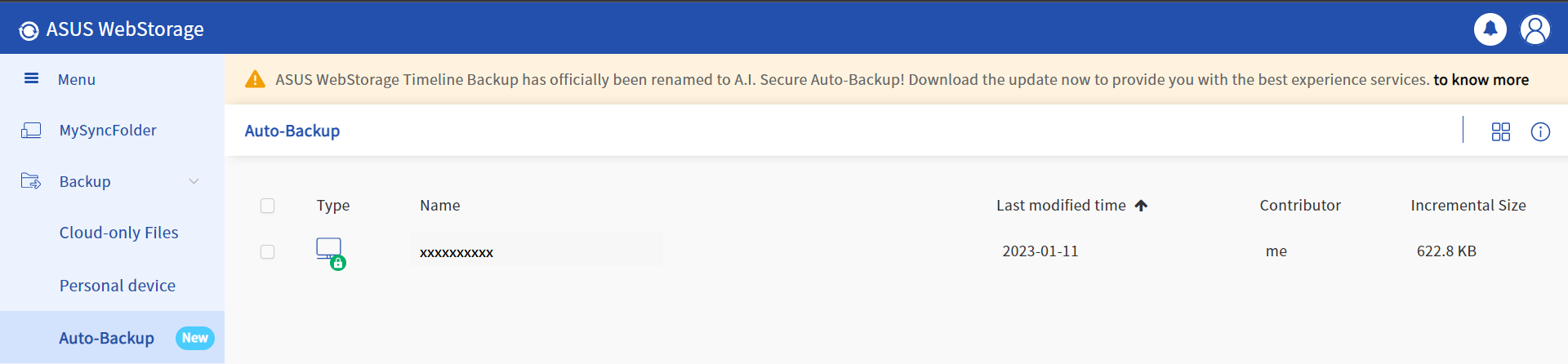Open the xxxxxxxxxx backup entry
Viewport: 1568px width, 364px height.
point(456,252)
